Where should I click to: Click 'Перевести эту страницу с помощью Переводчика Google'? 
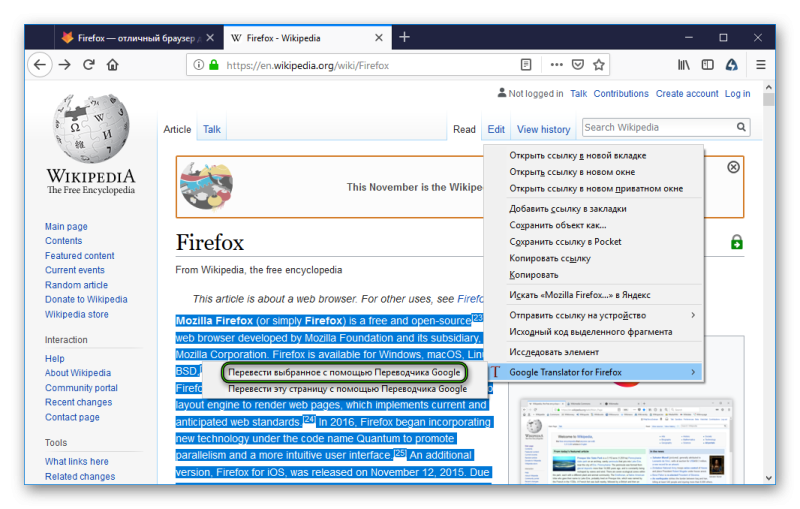coord(347,389)
